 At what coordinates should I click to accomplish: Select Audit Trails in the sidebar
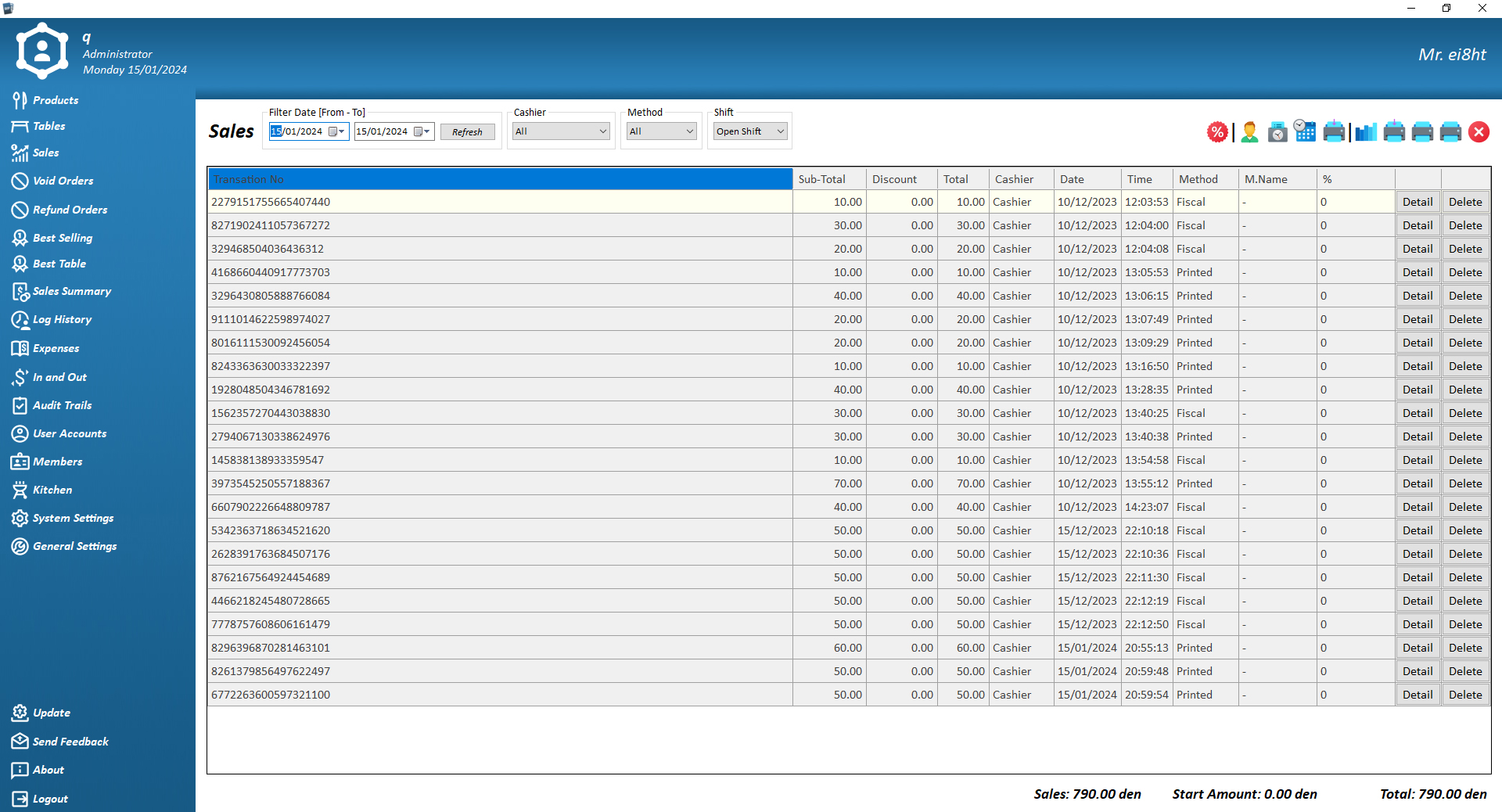(x=62, y=405)
